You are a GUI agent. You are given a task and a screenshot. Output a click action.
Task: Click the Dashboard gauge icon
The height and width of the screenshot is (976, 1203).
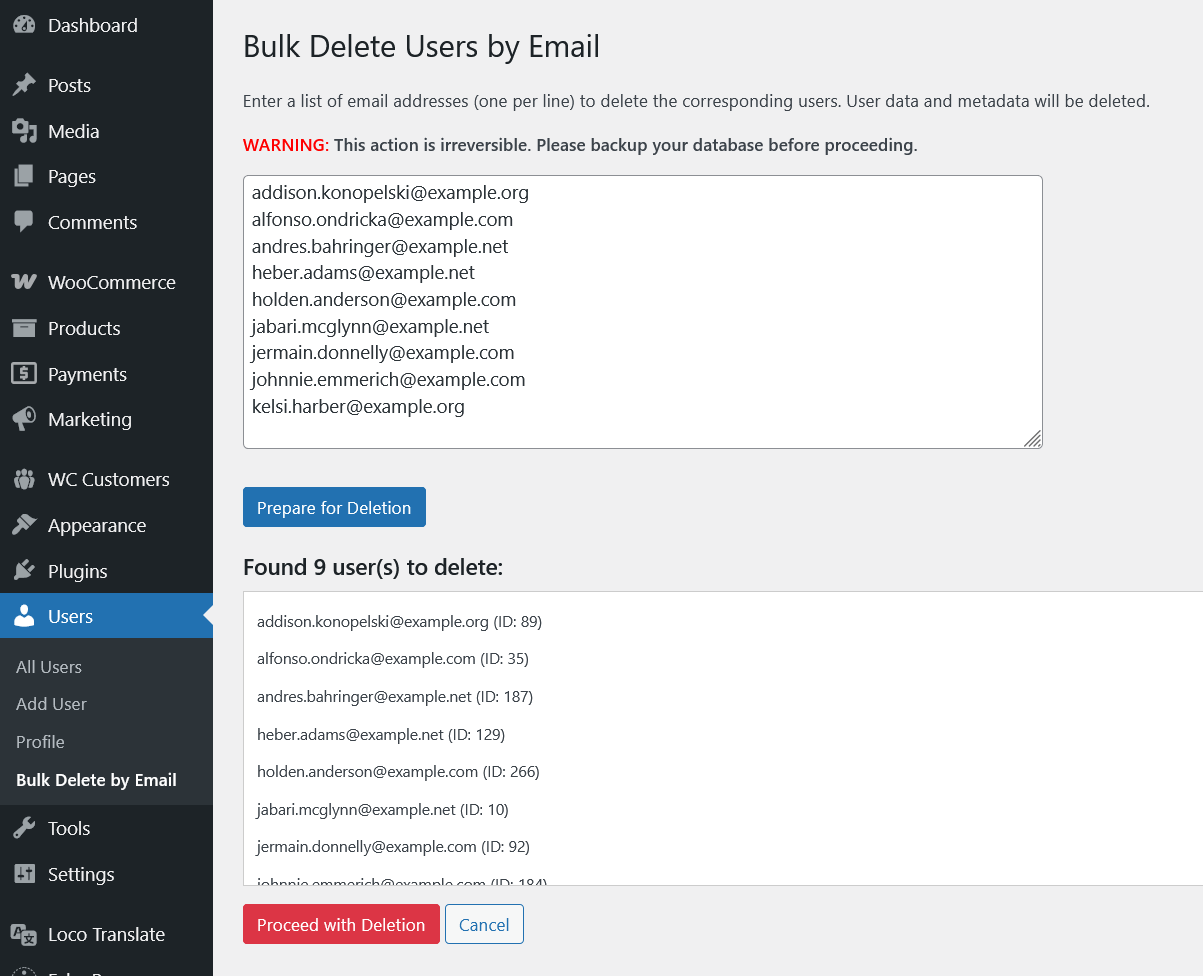click(x=24, y=25)
